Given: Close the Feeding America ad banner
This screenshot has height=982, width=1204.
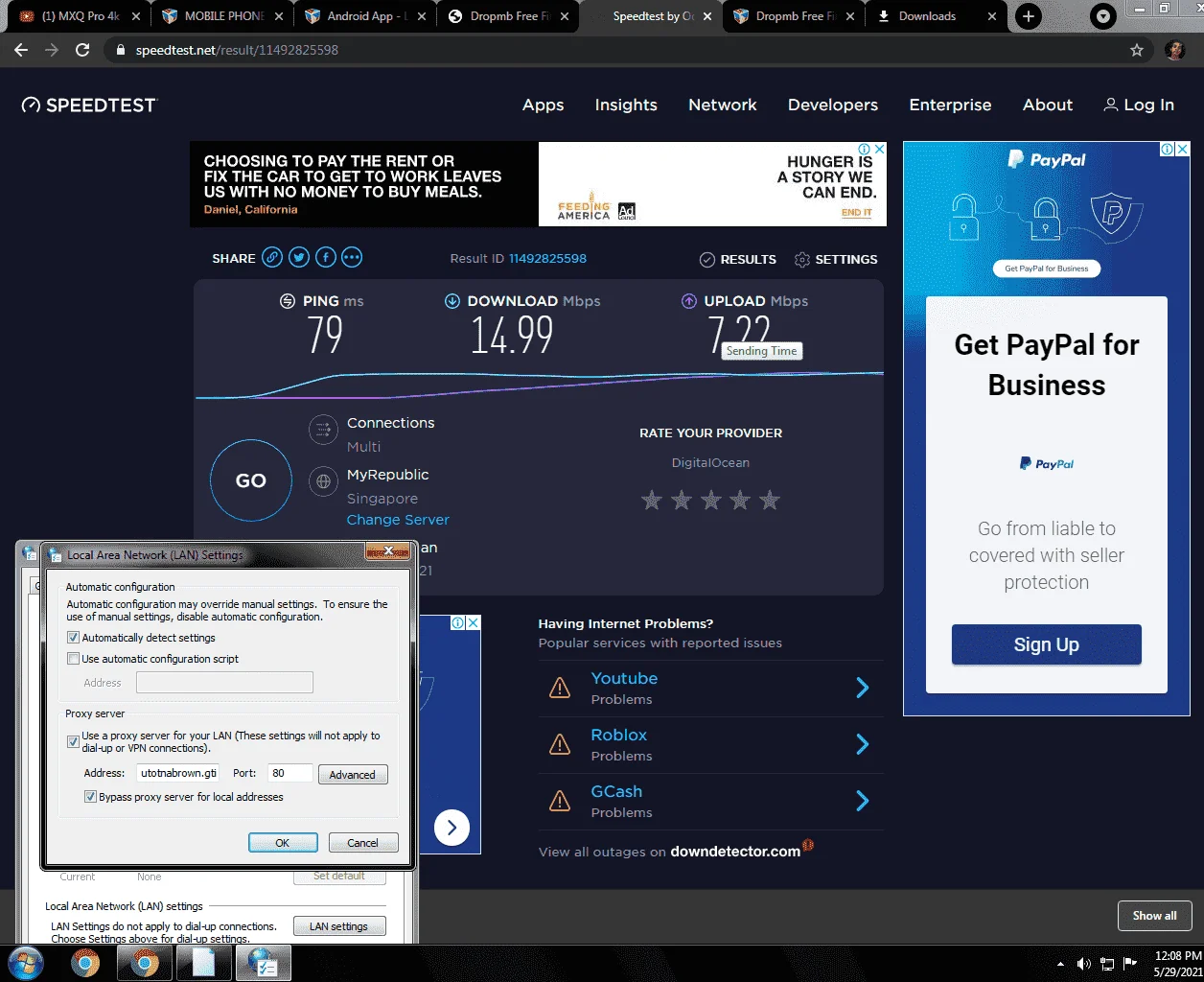Looking at the screenshot, I should pyautogui.click(x=879, y=149).
